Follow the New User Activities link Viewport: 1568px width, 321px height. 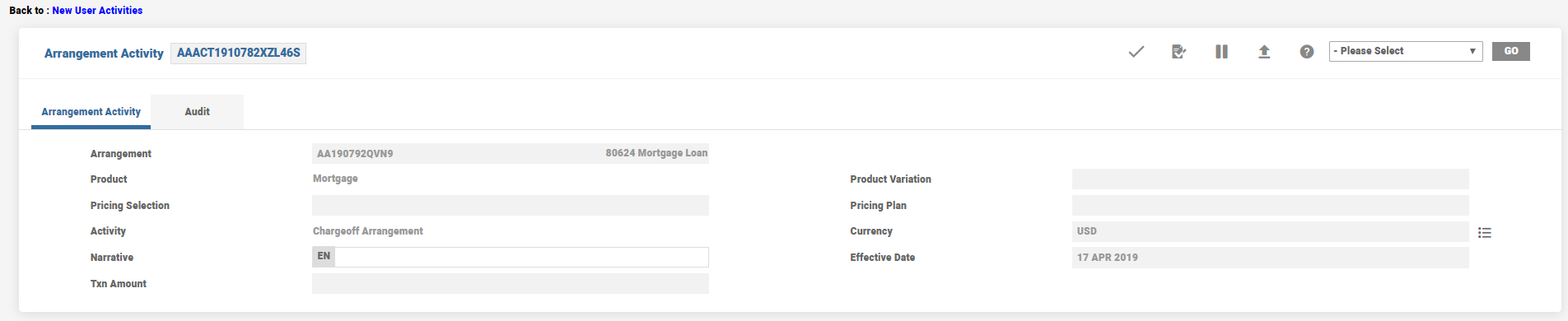pyautogui.click(x=97, y=11)
